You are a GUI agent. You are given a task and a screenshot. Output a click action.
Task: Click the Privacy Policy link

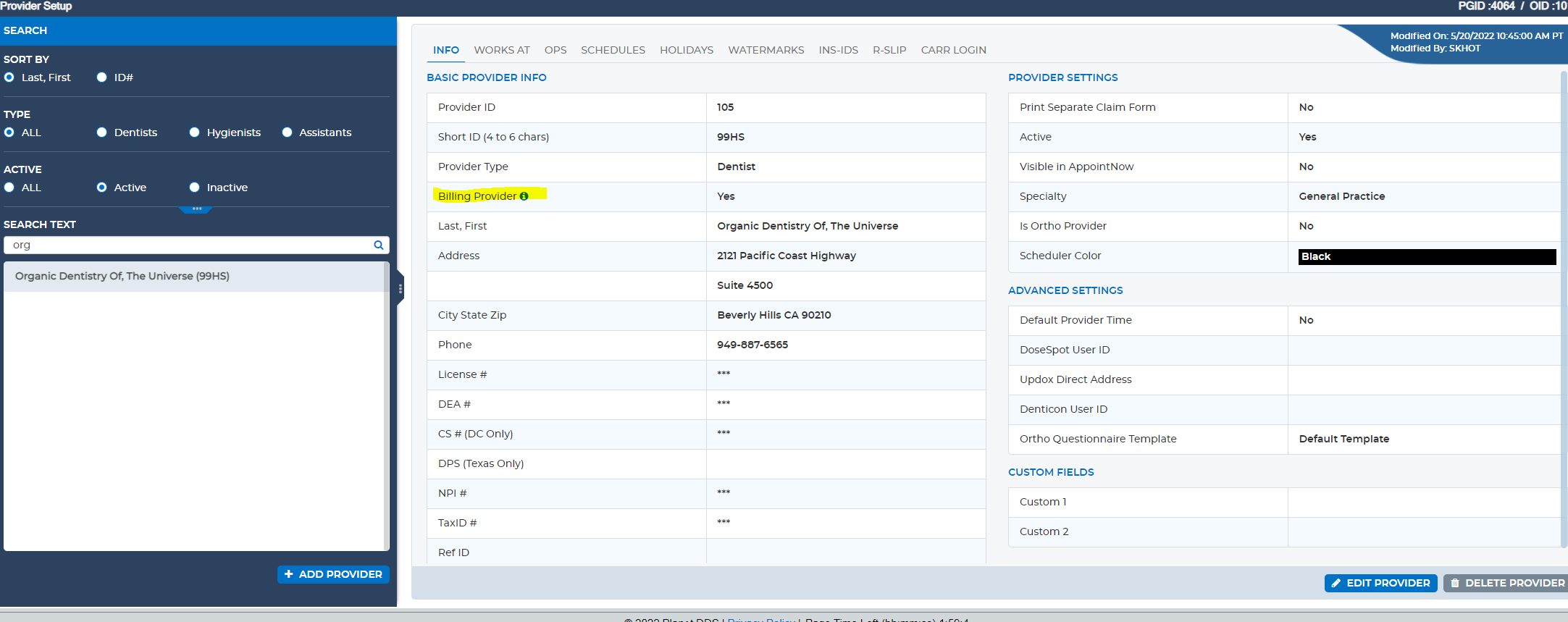pyautogui.click(x=761, y=620)
